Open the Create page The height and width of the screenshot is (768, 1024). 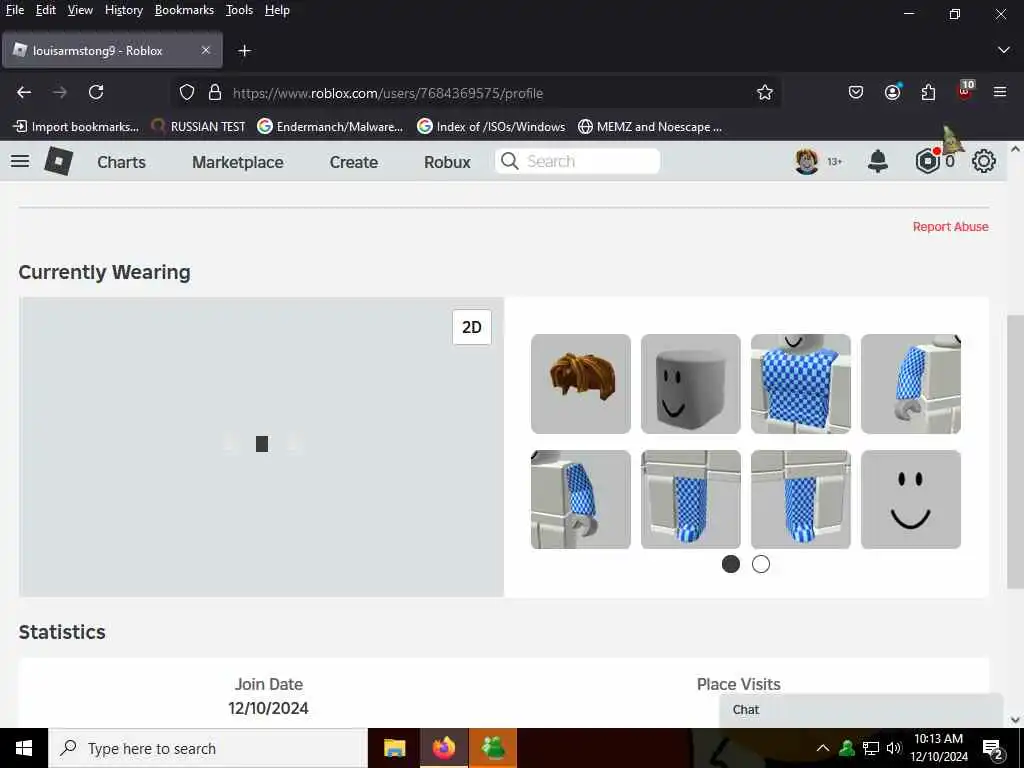click(x=353, y=162)
